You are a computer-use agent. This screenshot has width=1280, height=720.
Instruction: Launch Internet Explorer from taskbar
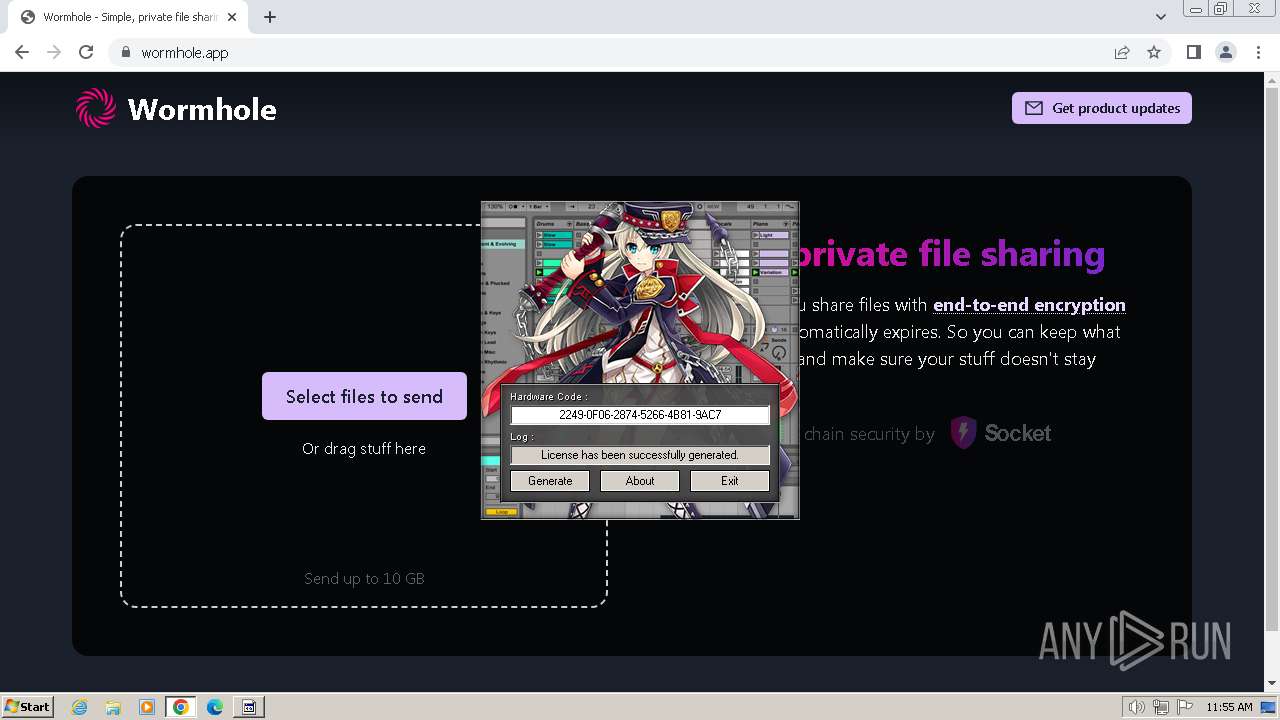tap(80, 707)
